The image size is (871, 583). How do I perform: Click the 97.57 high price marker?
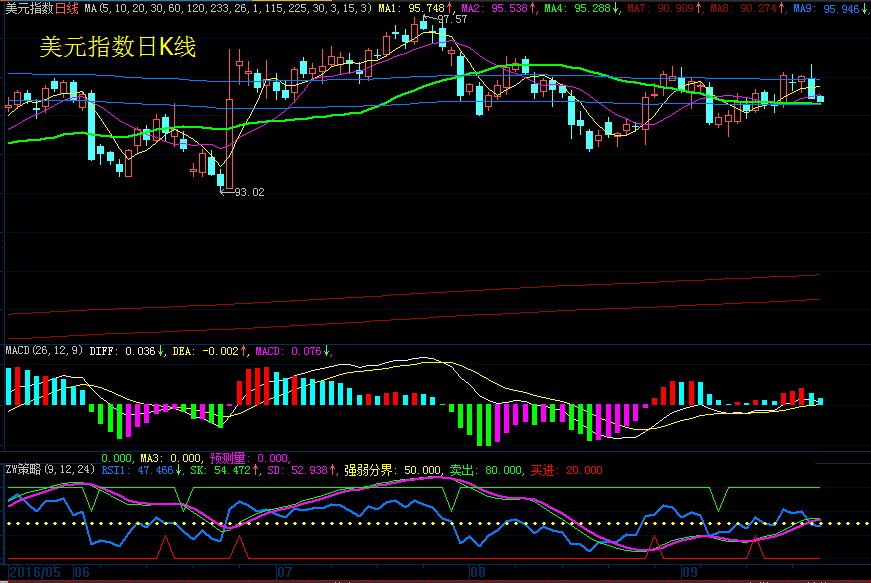(x=450, y=19)
